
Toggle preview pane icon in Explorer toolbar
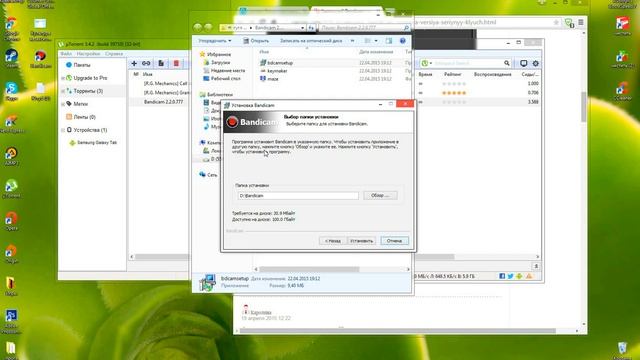pos(389,41)
